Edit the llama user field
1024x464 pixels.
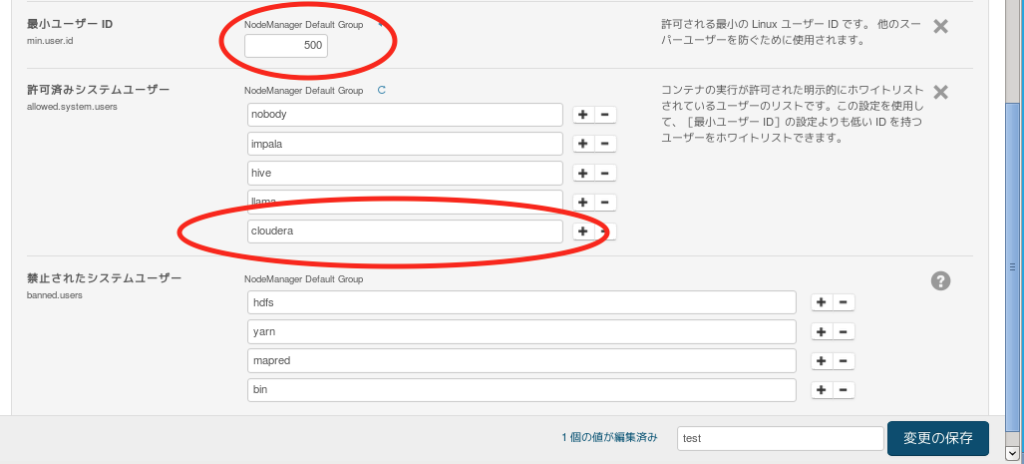click(x=405, y=202)
